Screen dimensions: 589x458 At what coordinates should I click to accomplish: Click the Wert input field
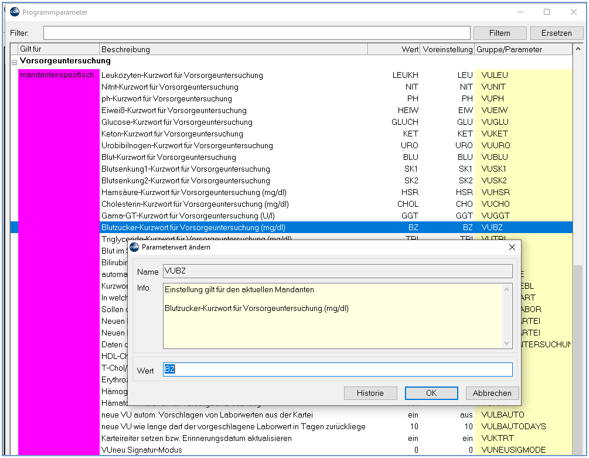click(338, 369)
